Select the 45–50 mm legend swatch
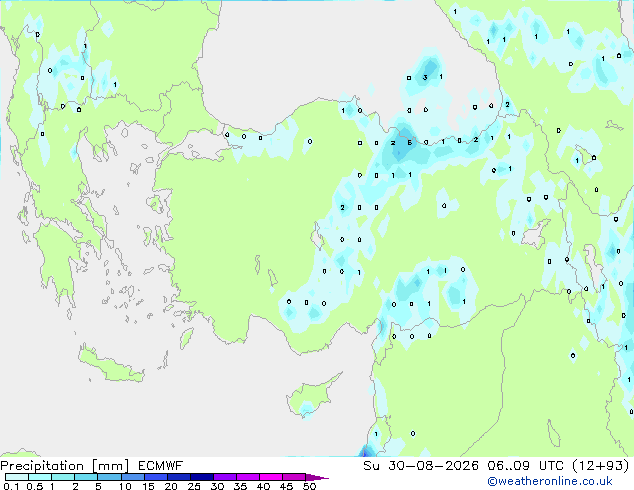 (294, 477)
